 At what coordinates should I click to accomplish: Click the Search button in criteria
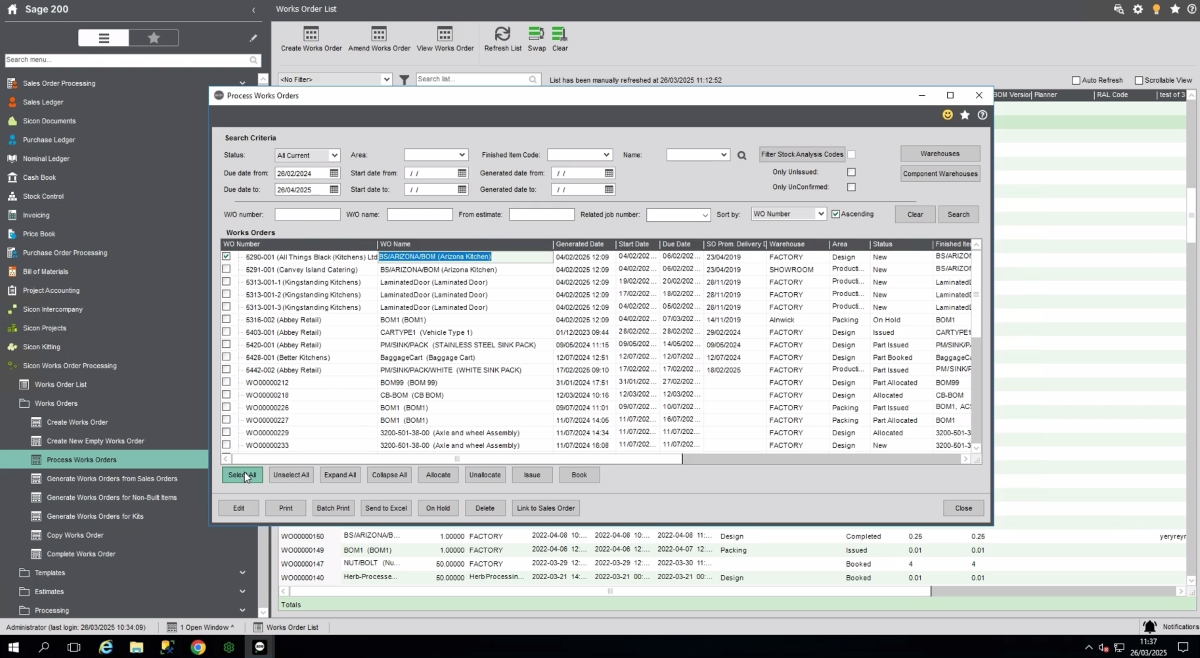(958, 214)
